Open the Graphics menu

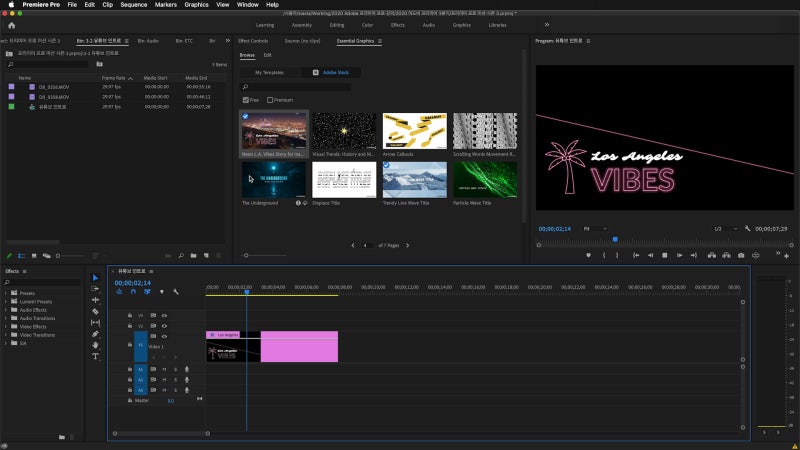pyautogui.click(x=196, y=5)
